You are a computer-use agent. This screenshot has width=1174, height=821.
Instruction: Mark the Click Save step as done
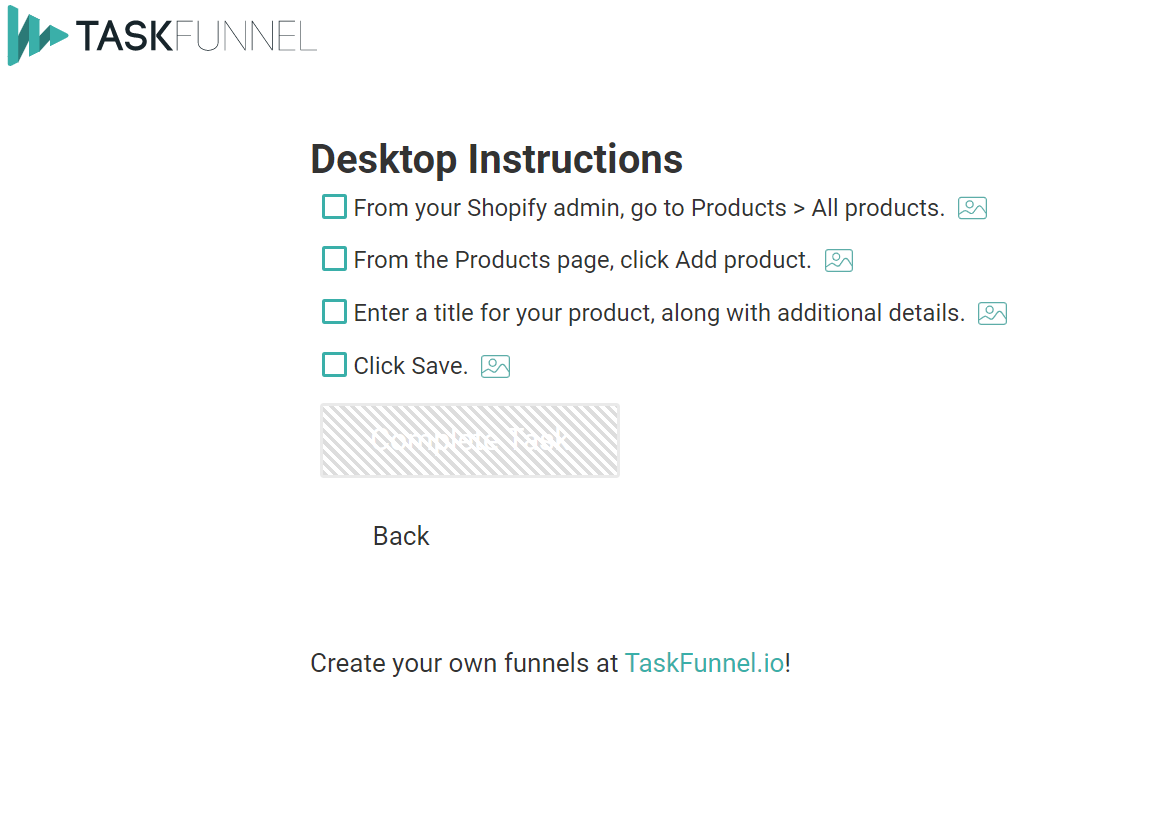tap(334, 365)
